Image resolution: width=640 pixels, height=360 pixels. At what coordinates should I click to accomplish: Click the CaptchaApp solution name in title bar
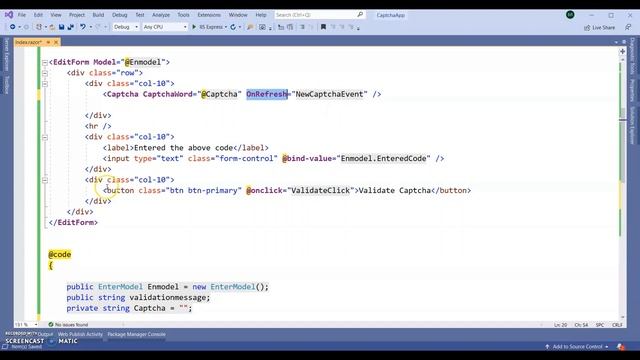(x=391, y=15)
